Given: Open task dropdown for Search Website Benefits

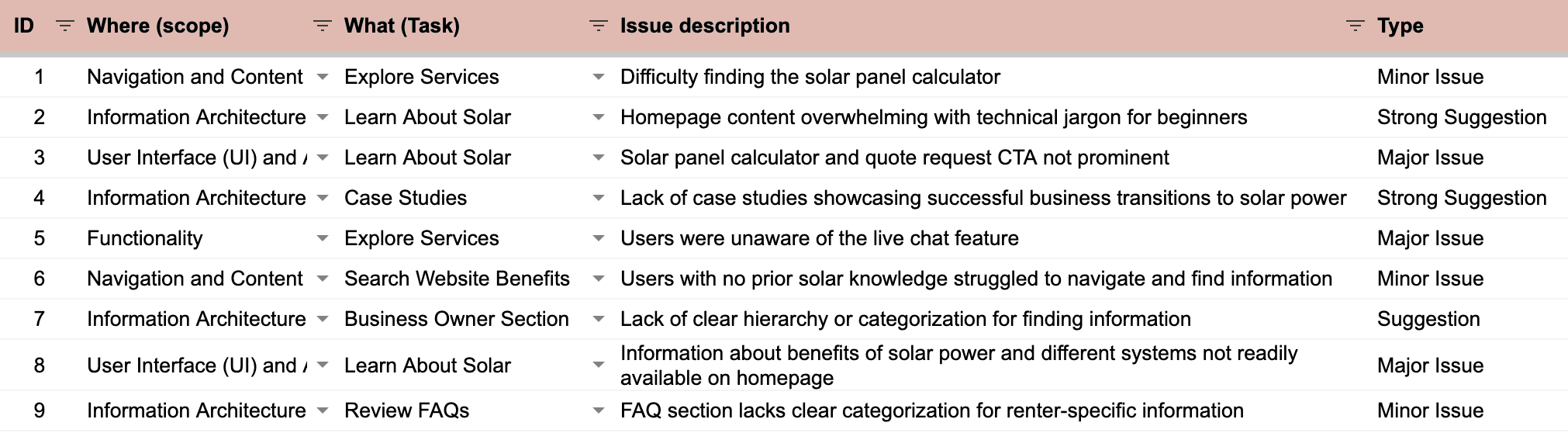Looking at the screenshot, I should point(598,279).
